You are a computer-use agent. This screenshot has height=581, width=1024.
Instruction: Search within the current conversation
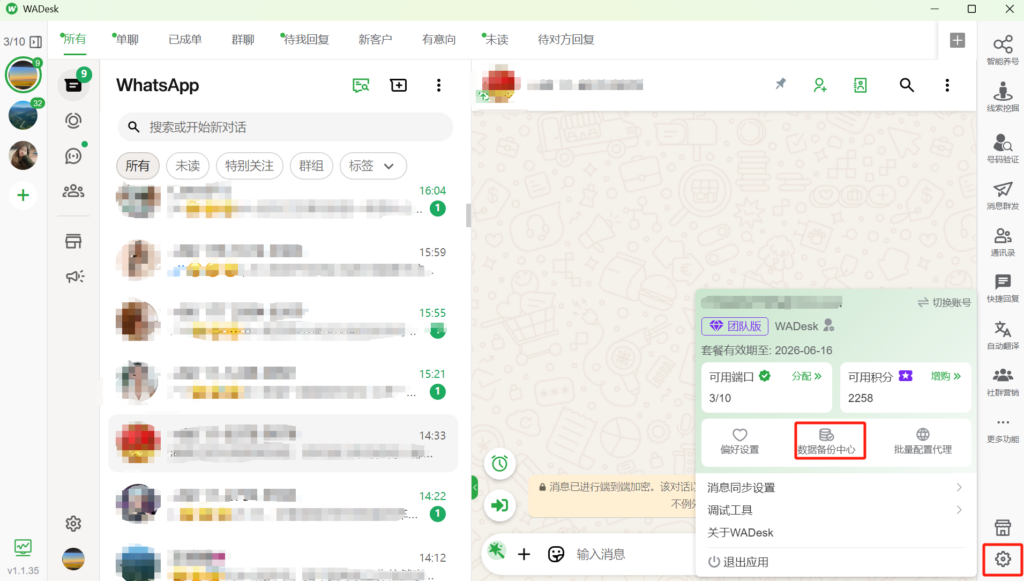pyautogui.click(x=906, y=85)
